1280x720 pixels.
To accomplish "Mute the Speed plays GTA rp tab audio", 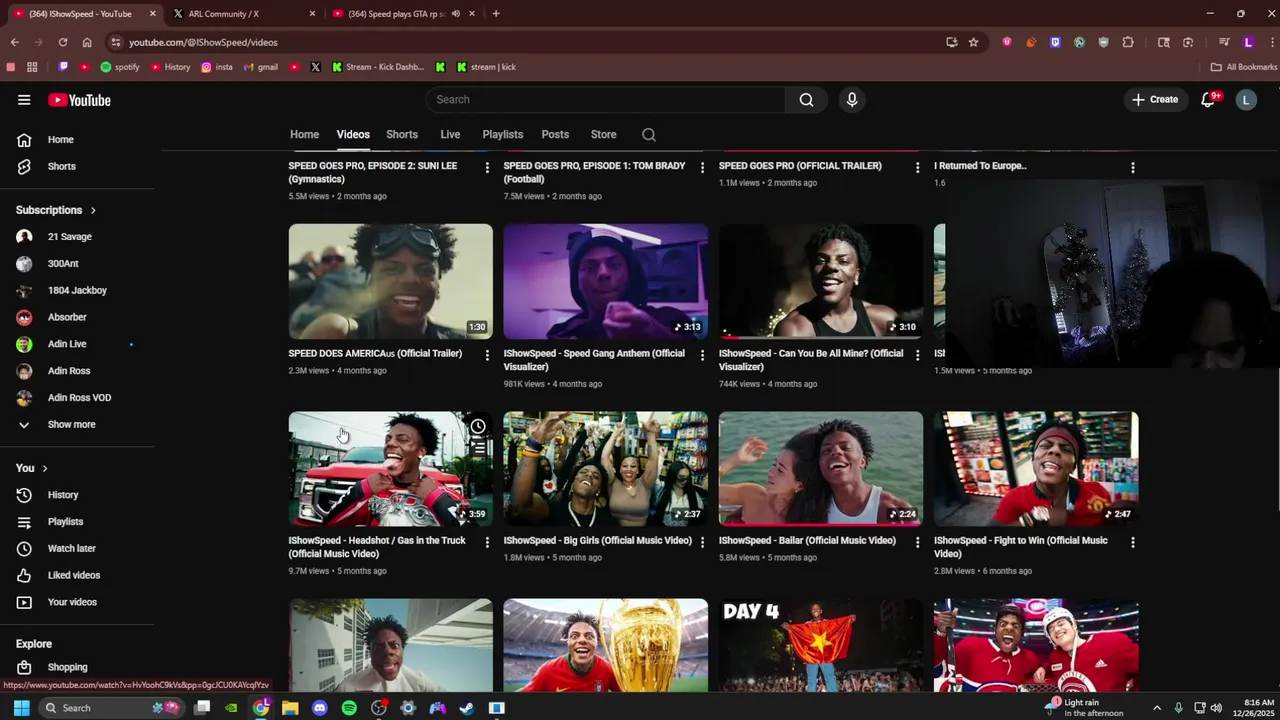I will (455, 14).
